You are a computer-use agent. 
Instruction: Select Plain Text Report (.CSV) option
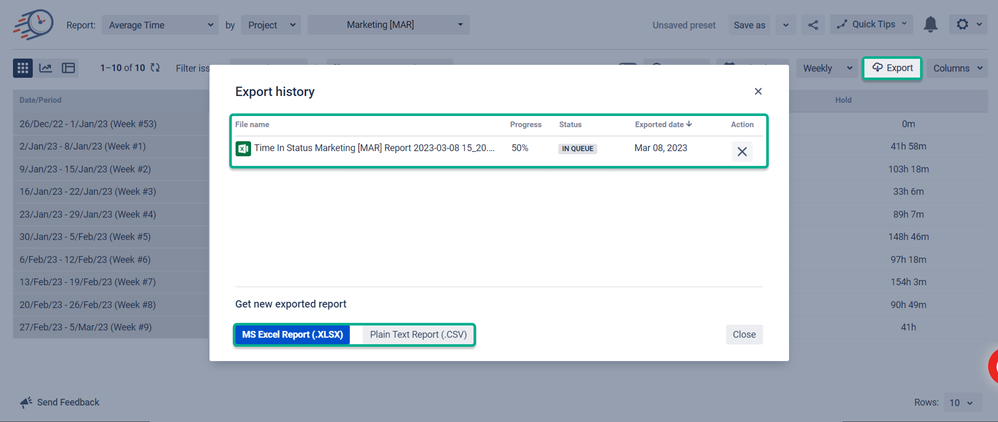point(418,335)
